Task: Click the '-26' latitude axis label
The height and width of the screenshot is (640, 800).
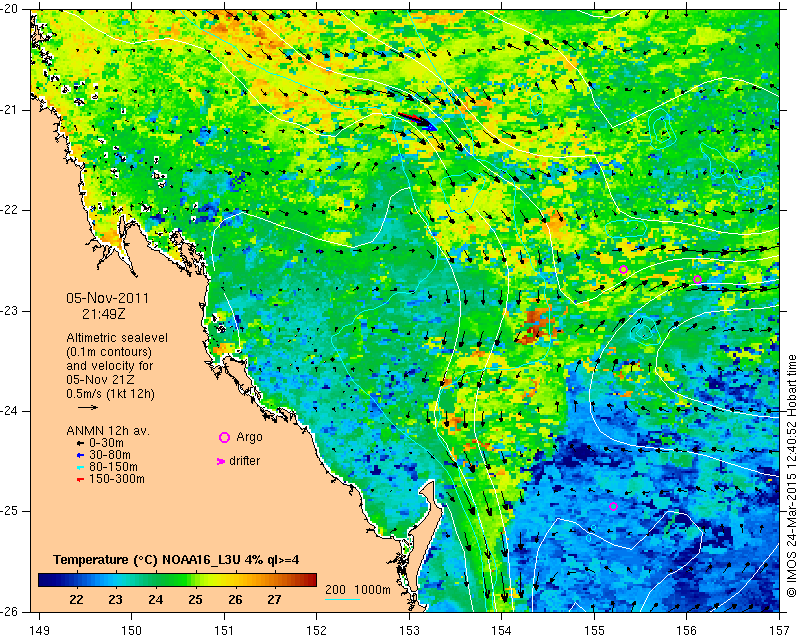Action: coord(10,612)
